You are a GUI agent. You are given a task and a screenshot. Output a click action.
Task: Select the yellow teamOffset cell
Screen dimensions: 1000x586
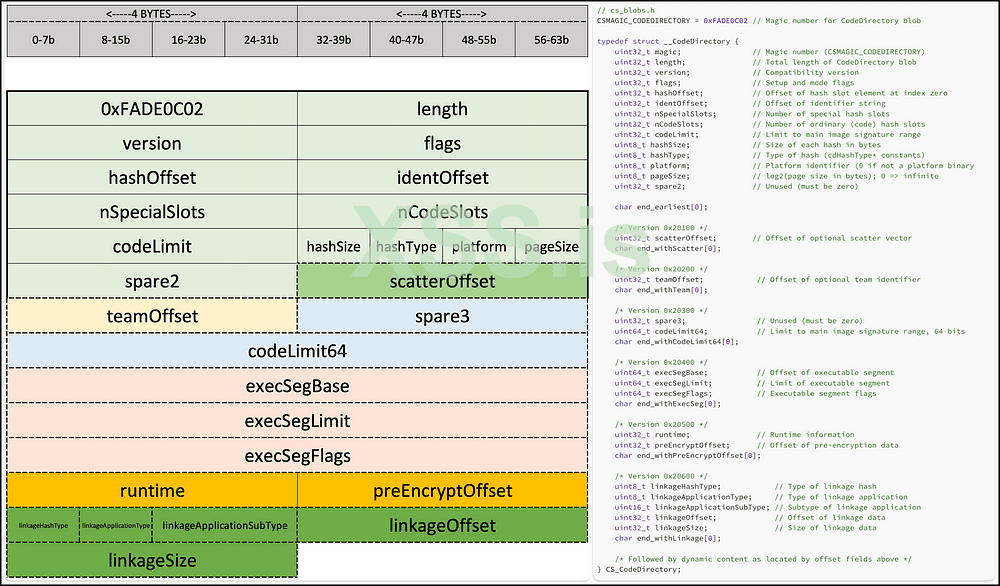pos(152,316)
